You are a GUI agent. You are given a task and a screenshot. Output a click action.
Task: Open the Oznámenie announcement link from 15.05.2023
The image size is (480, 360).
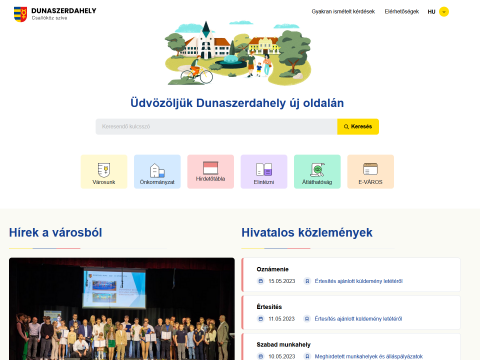(x=359, y=281)
